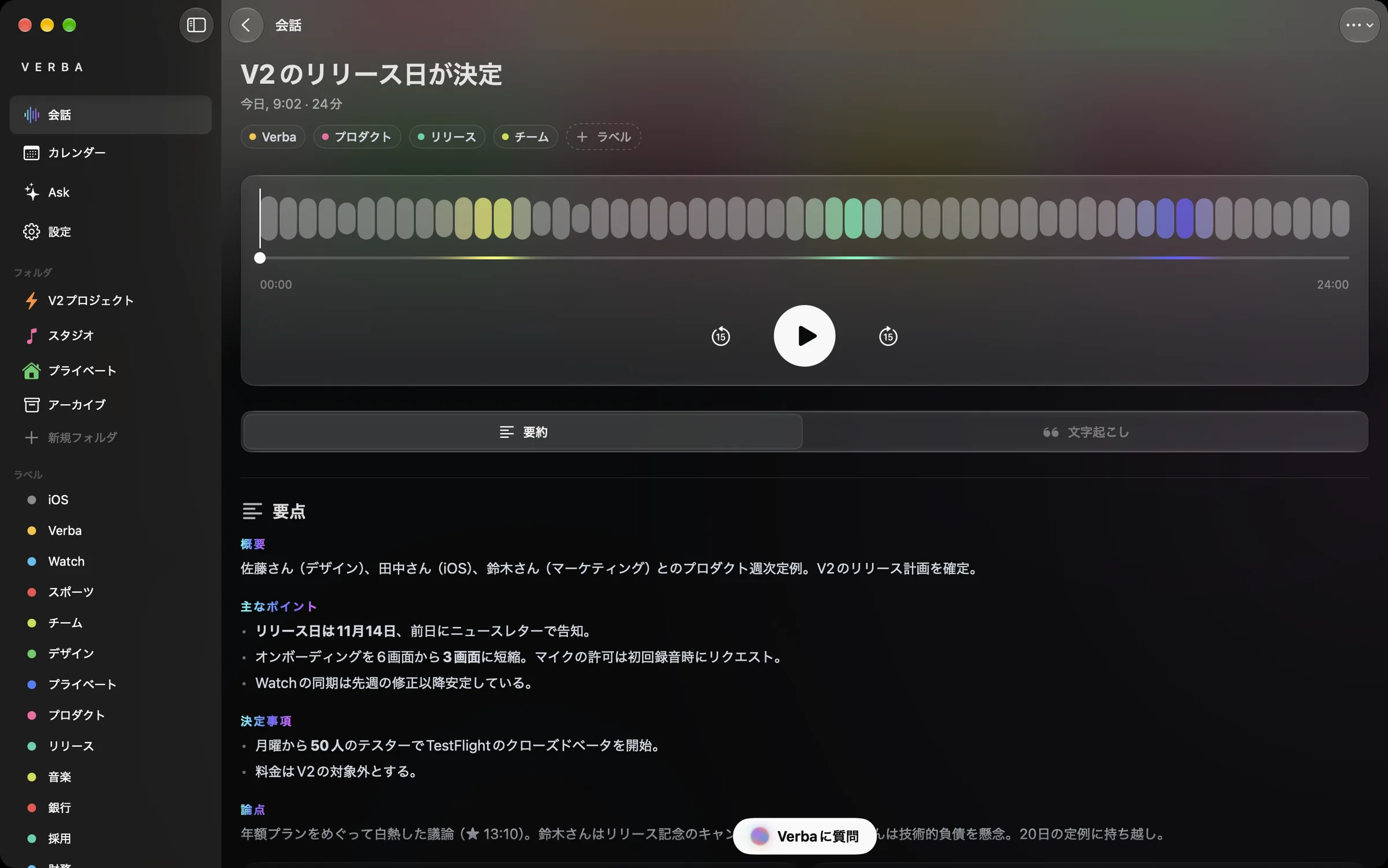The width and height of the screenshot is (1388, 868).
Task: Filter by the Verba sidebar label
Action: tap(110, 530)
